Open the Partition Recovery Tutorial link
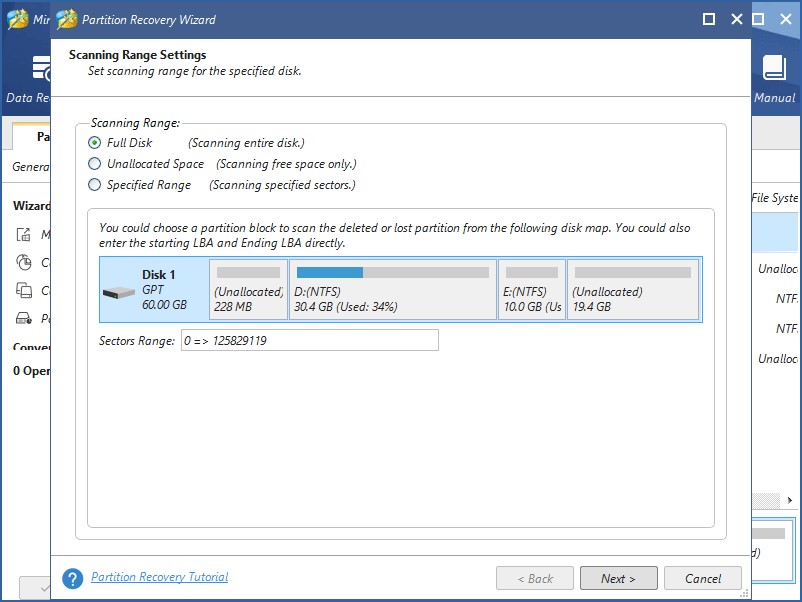The height and width of the screenshot is (602, 802). [159, 577]
